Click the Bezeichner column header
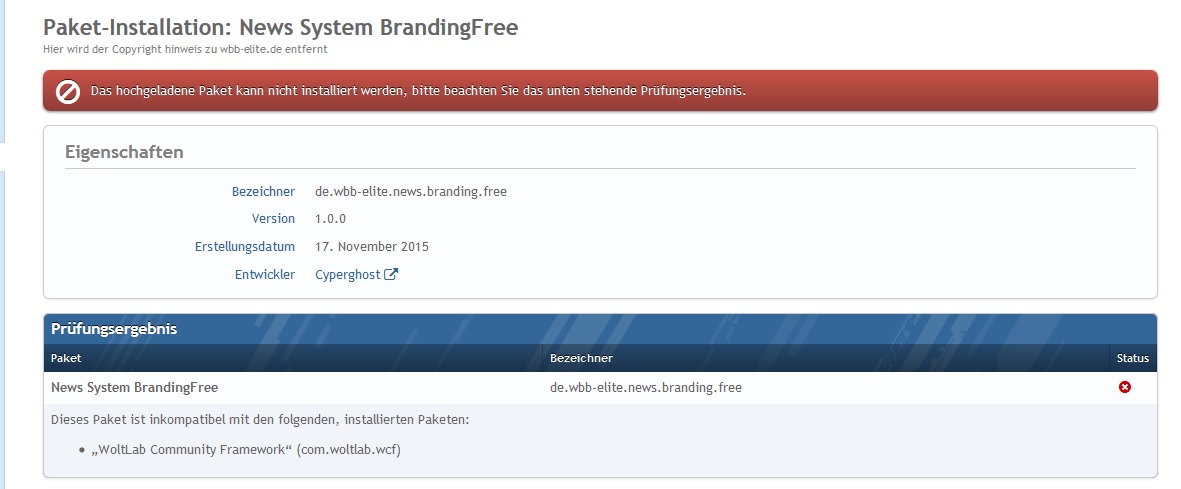This screenshot has width=1181, height=489. (x=581, y=358)
